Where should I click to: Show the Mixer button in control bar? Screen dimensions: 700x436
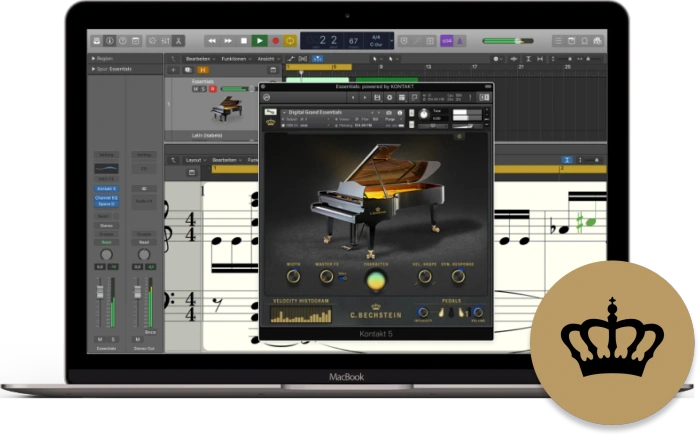(x=165, y=41)
